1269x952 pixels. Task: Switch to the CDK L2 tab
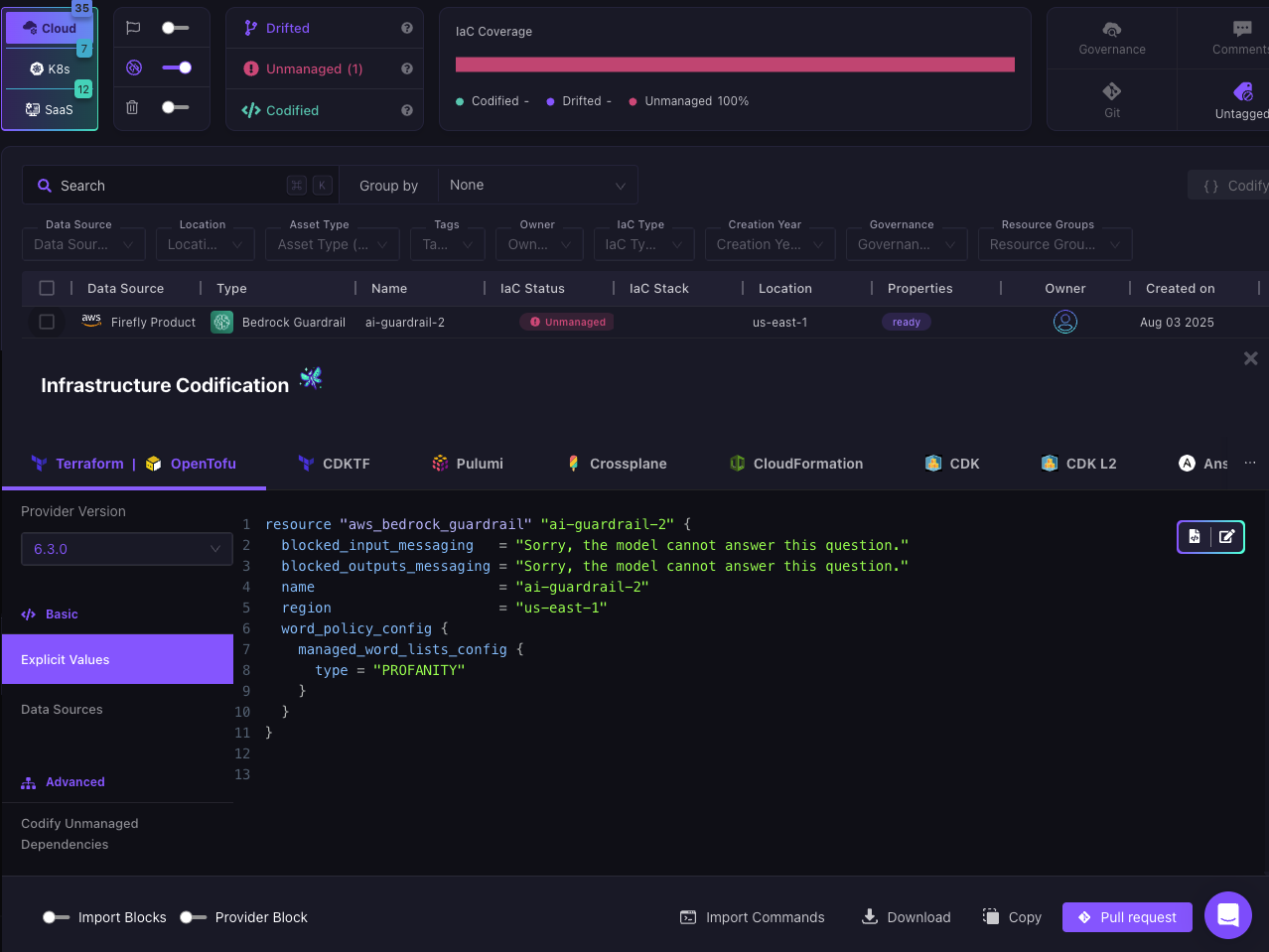(x=1078, y=464)
